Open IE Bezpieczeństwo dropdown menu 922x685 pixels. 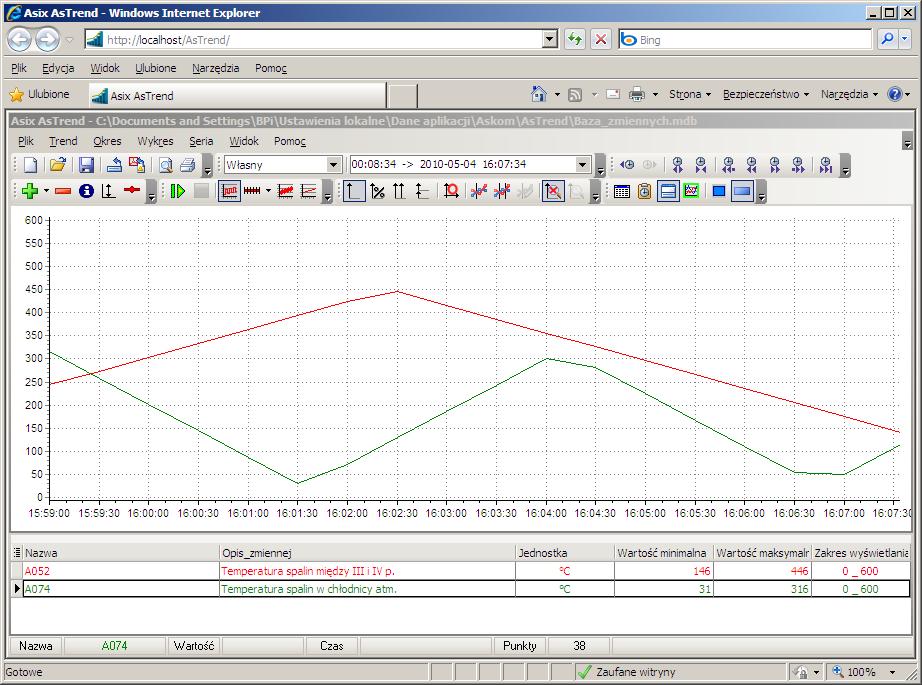766,94
